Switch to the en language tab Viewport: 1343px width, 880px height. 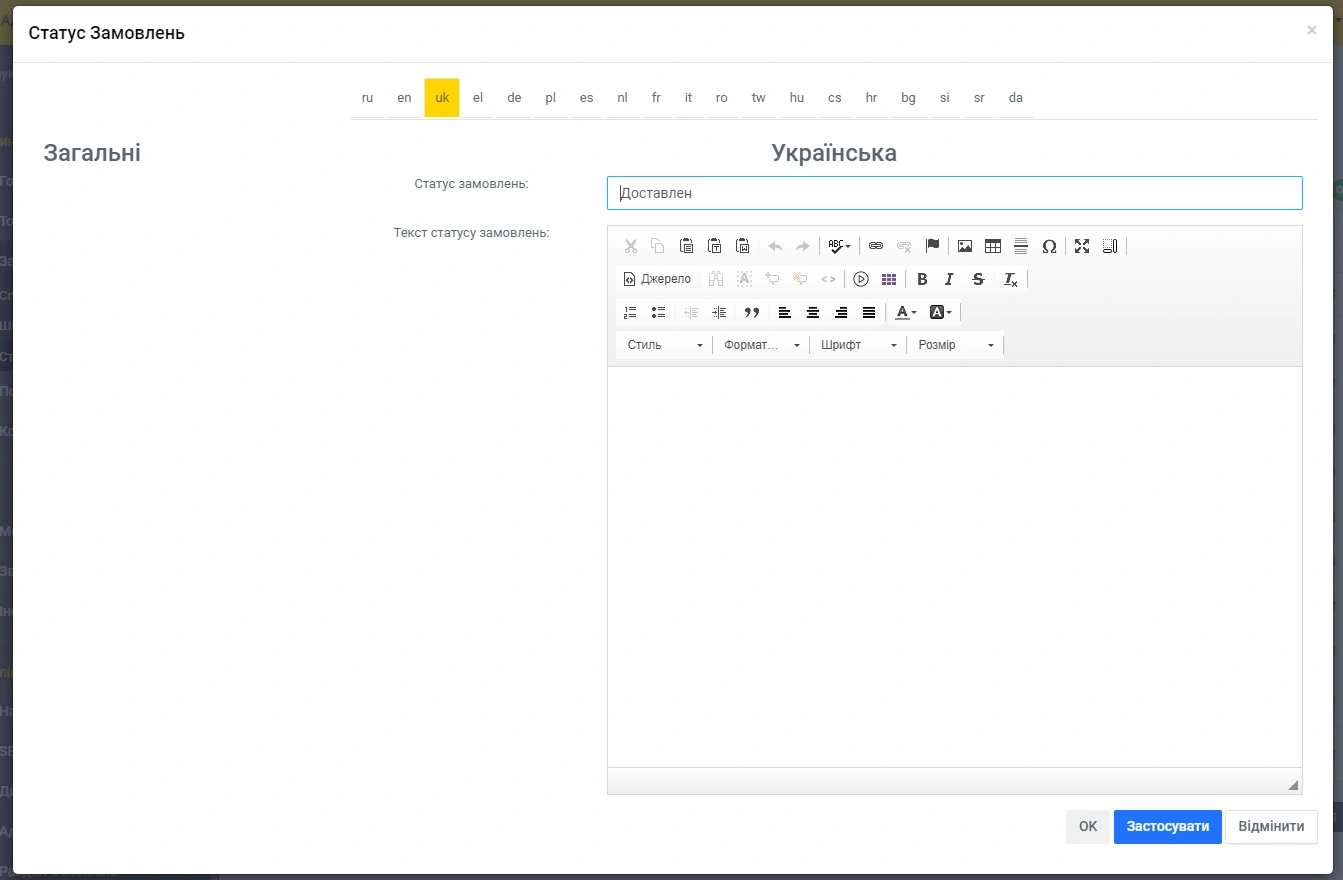pos(404,98)
